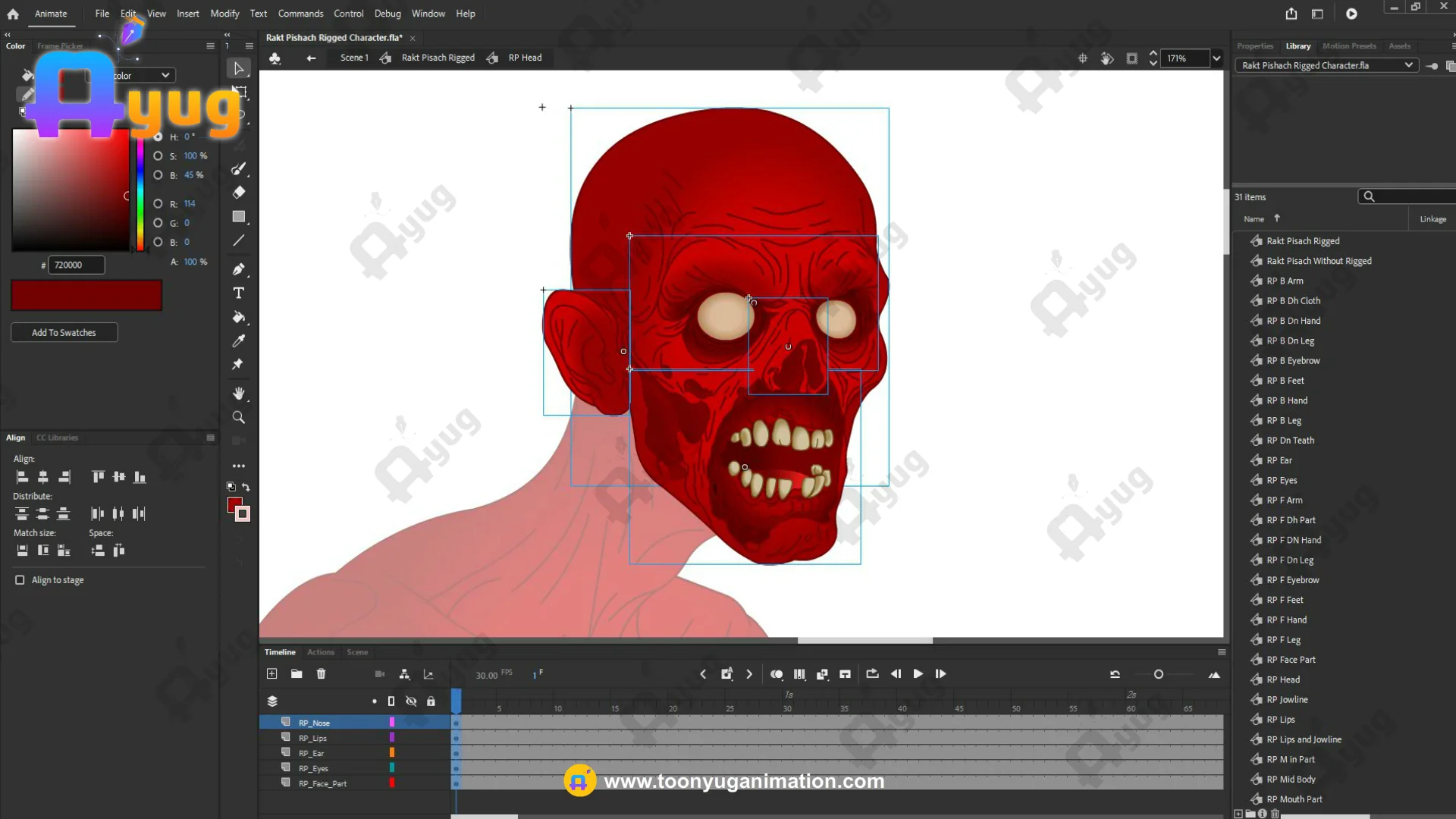The width and height of the screenshot is (1456, 819).
Task: Select the Hue radio button
Action: point(158,137)
